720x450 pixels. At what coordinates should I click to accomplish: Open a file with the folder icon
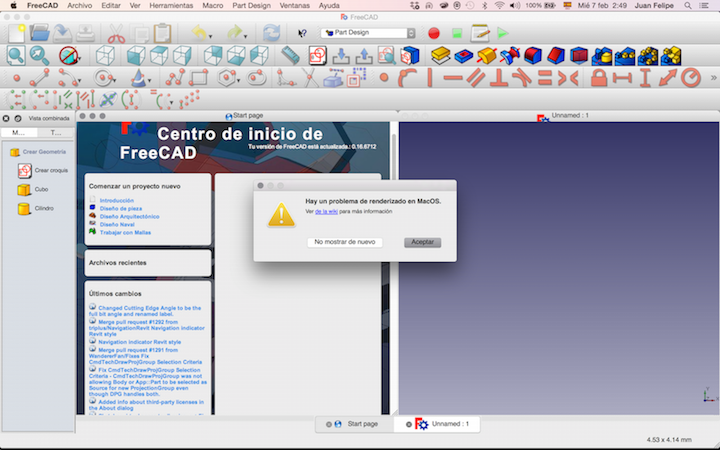pos(39,33)
